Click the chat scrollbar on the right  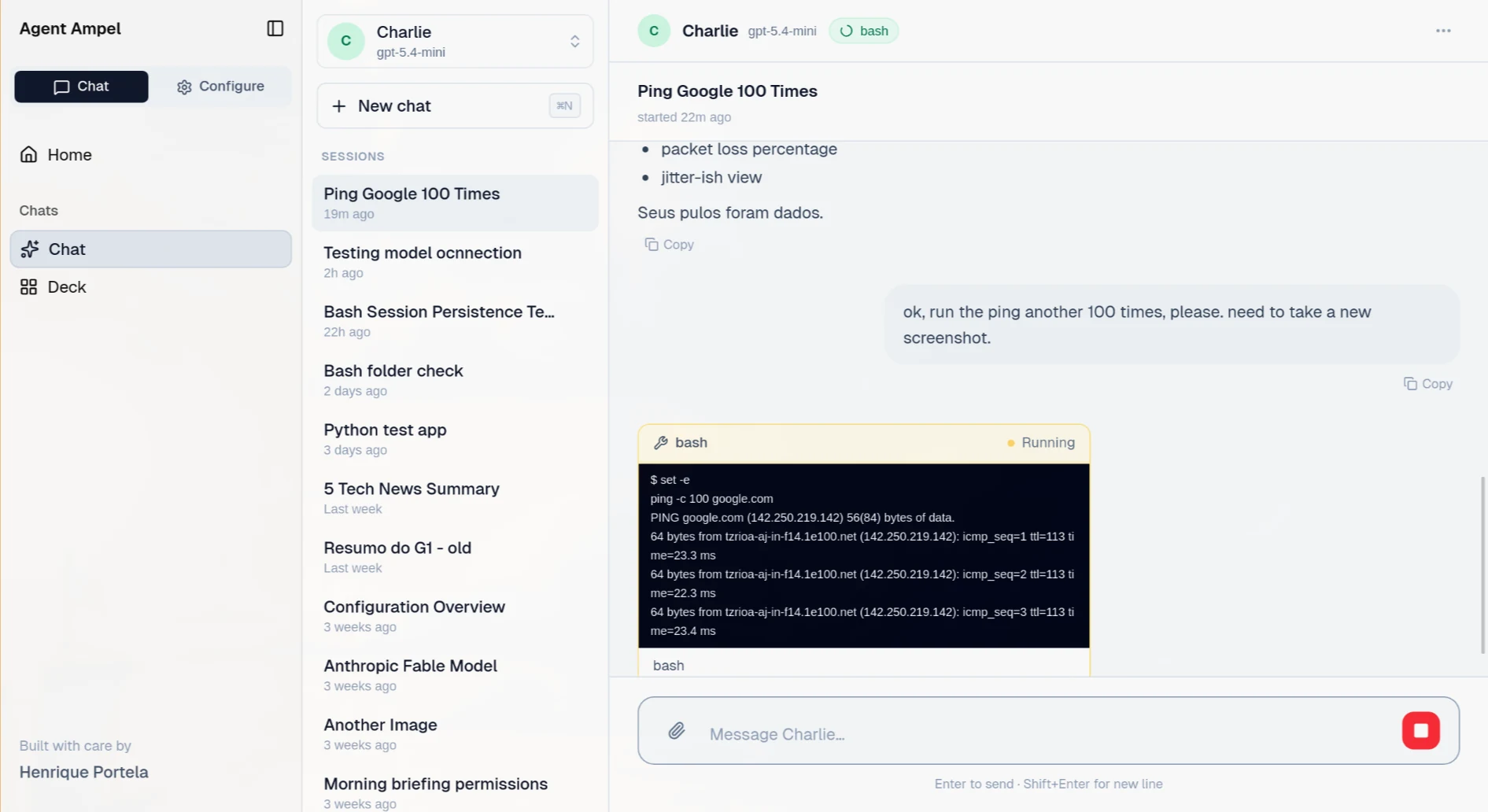coord(1482,565)
